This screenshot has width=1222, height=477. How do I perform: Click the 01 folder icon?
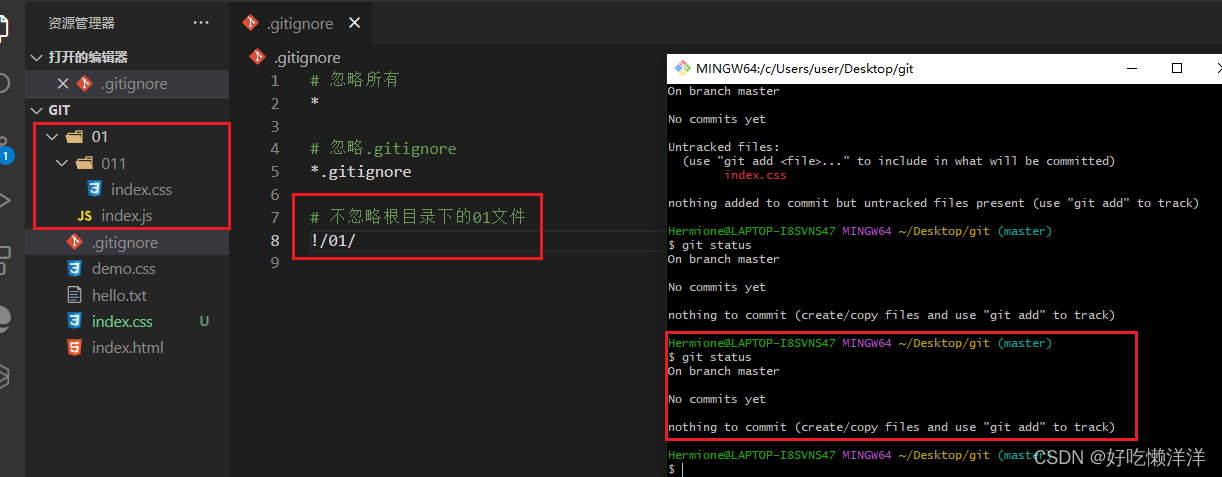[x=74, y=137]
